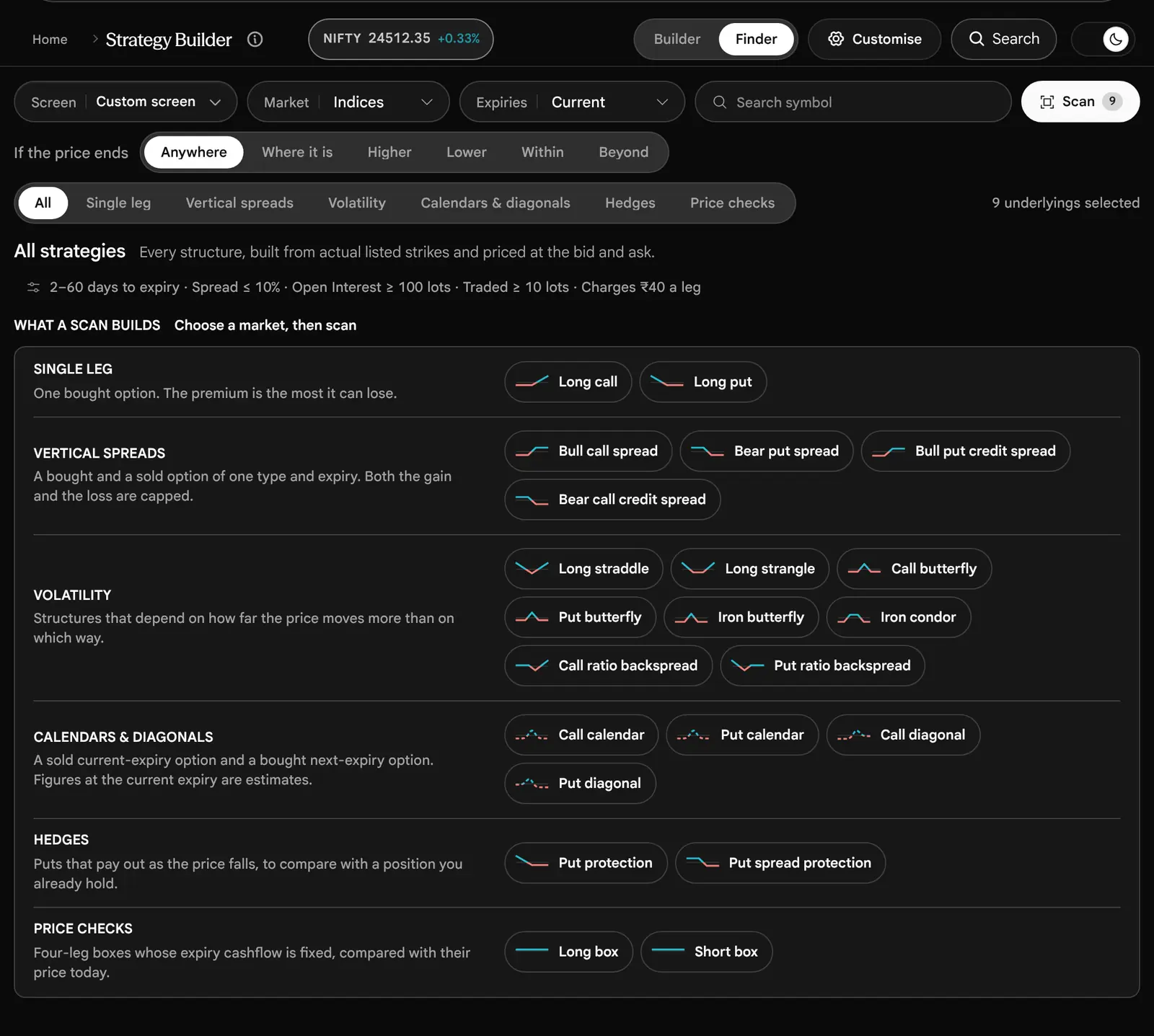
Task: Click the Iron condor payoff icon
Action: pos(853,617)
